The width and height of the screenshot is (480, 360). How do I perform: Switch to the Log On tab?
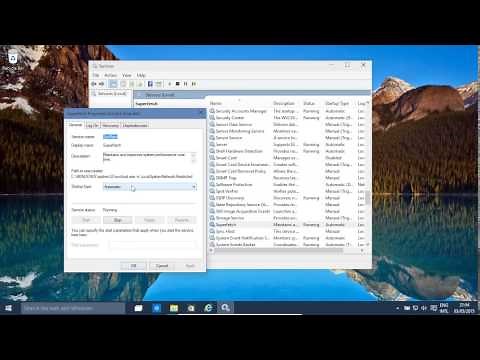(92, 125)
